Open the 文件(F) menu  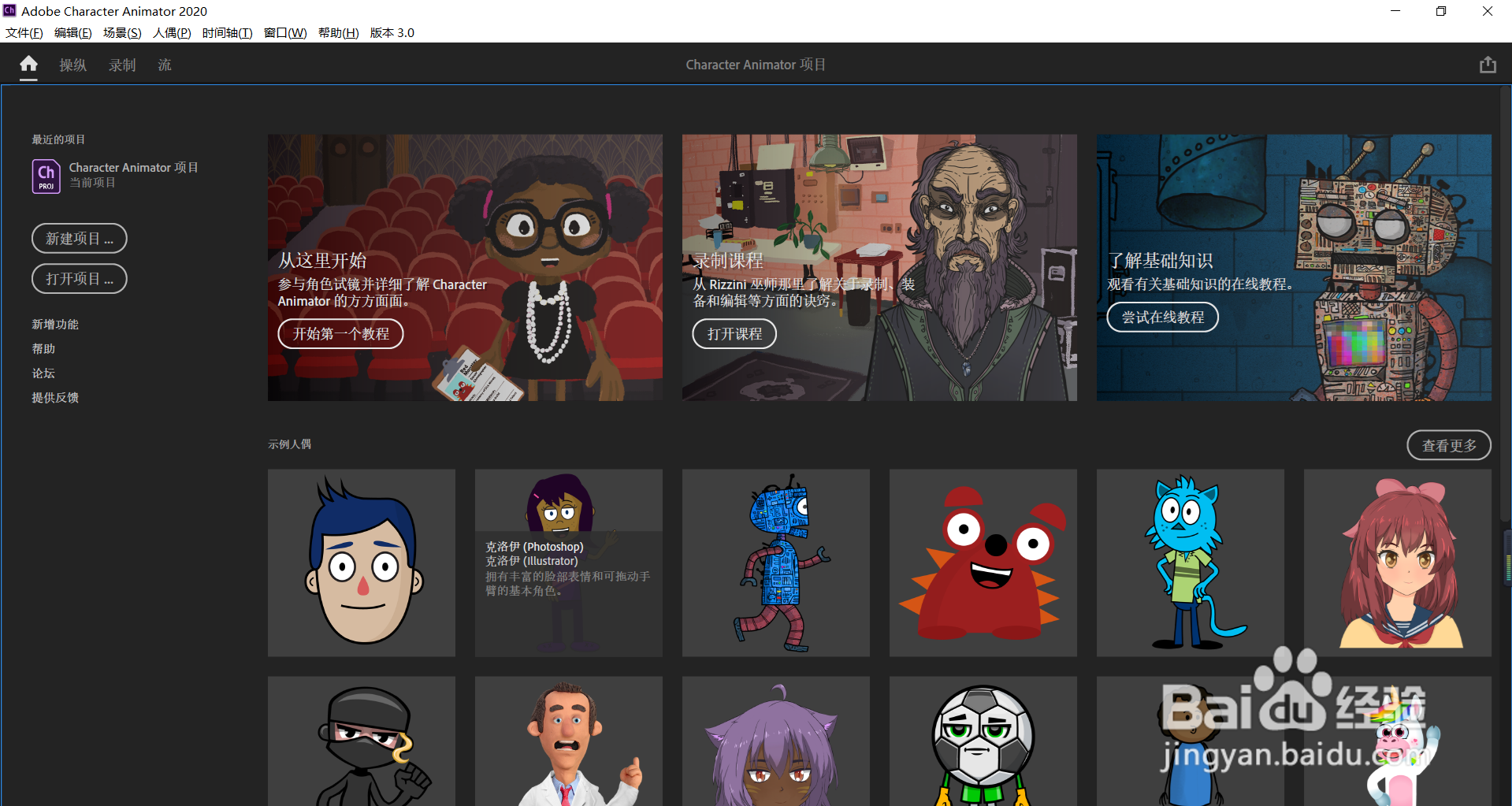coord(24,32)
